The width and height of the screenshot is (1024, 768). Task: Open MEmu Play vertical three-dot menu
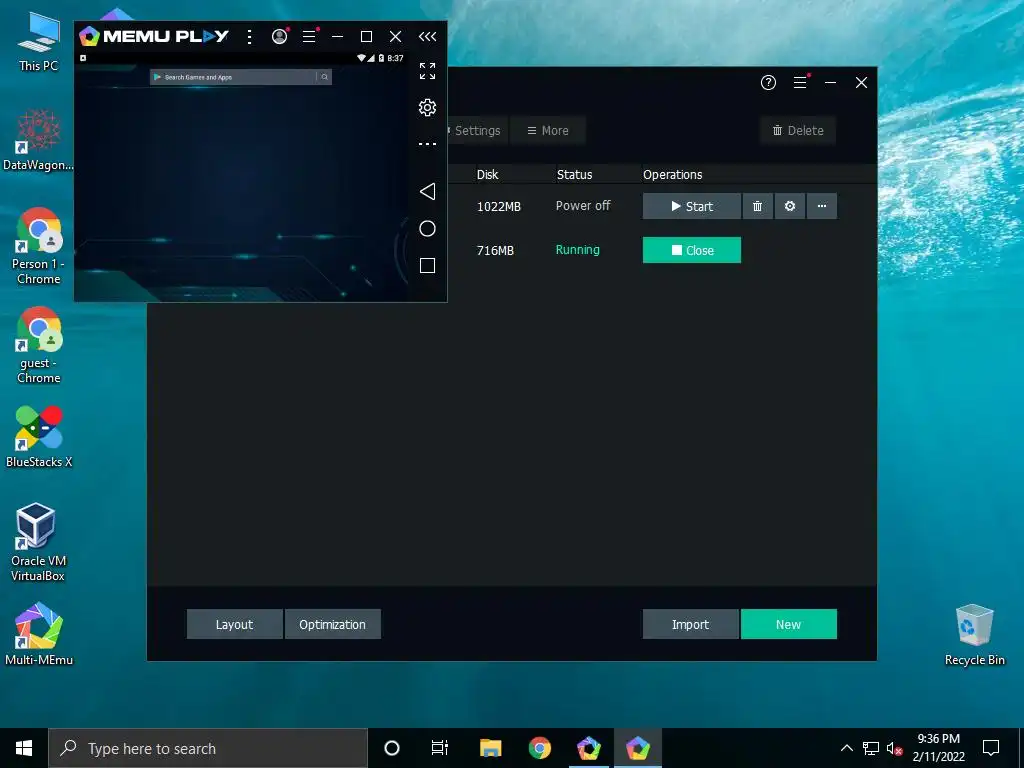click(249, 37)
